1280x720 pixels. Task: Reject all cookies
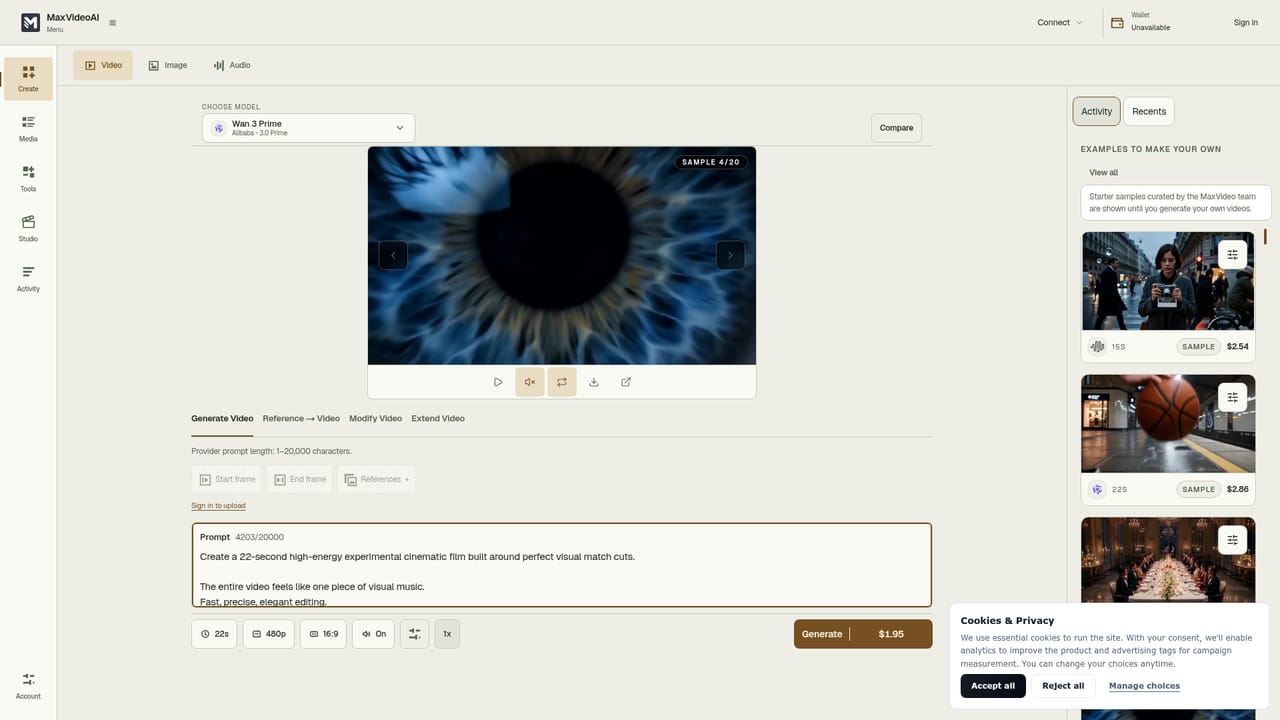(1063, 686)
